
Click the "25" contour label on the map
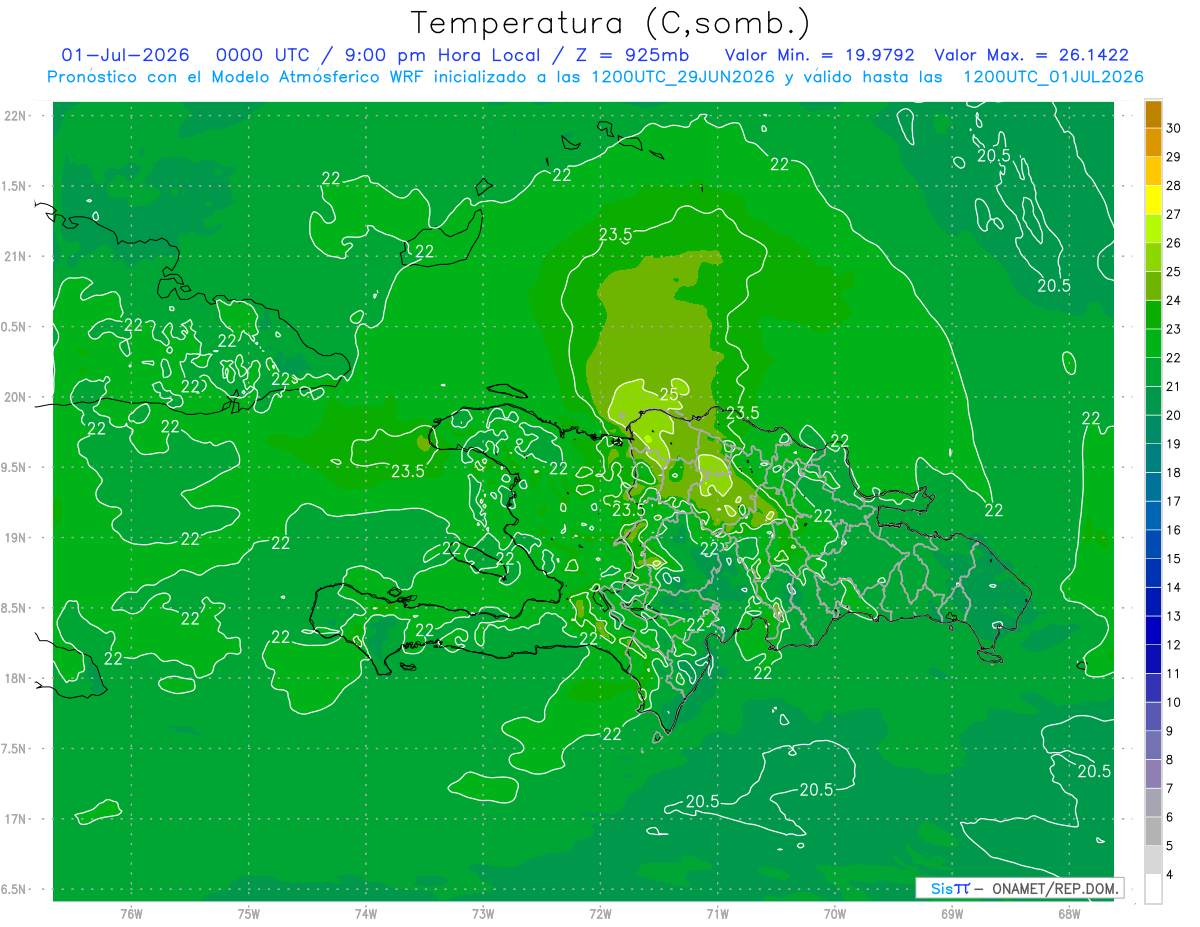[669, 395]
